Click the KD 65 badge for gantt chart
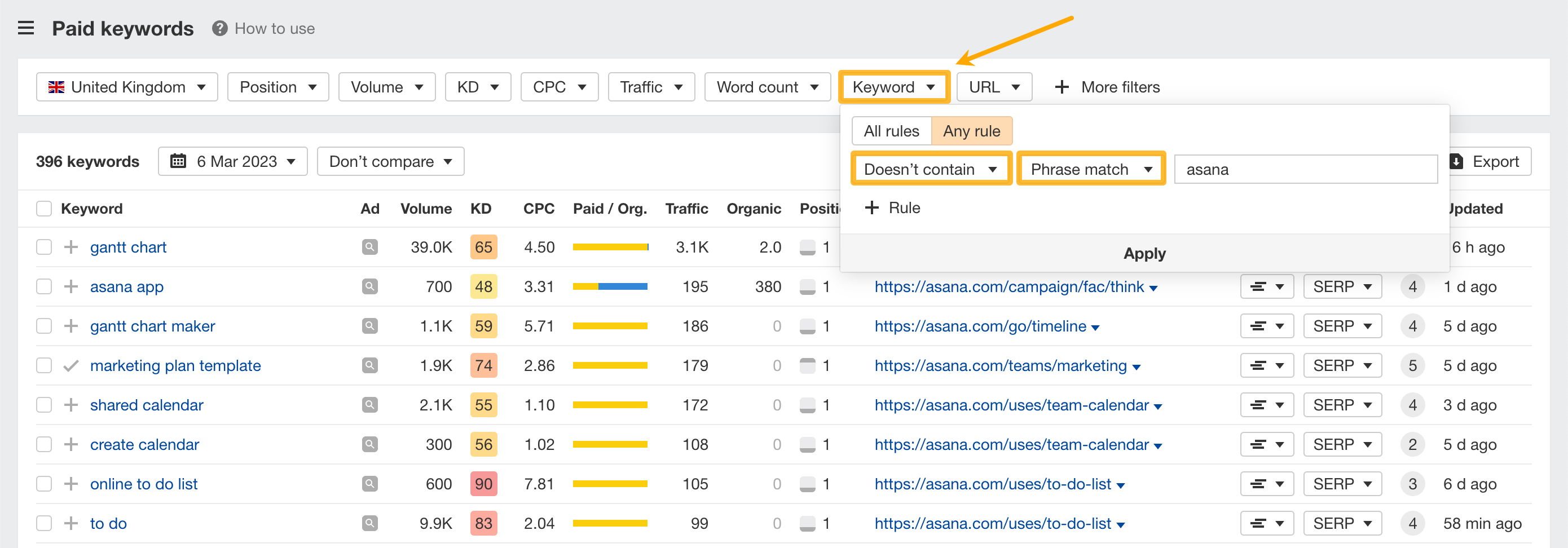Image resolution: width=1568 pixels, height=548 pixels. point(483,247)
